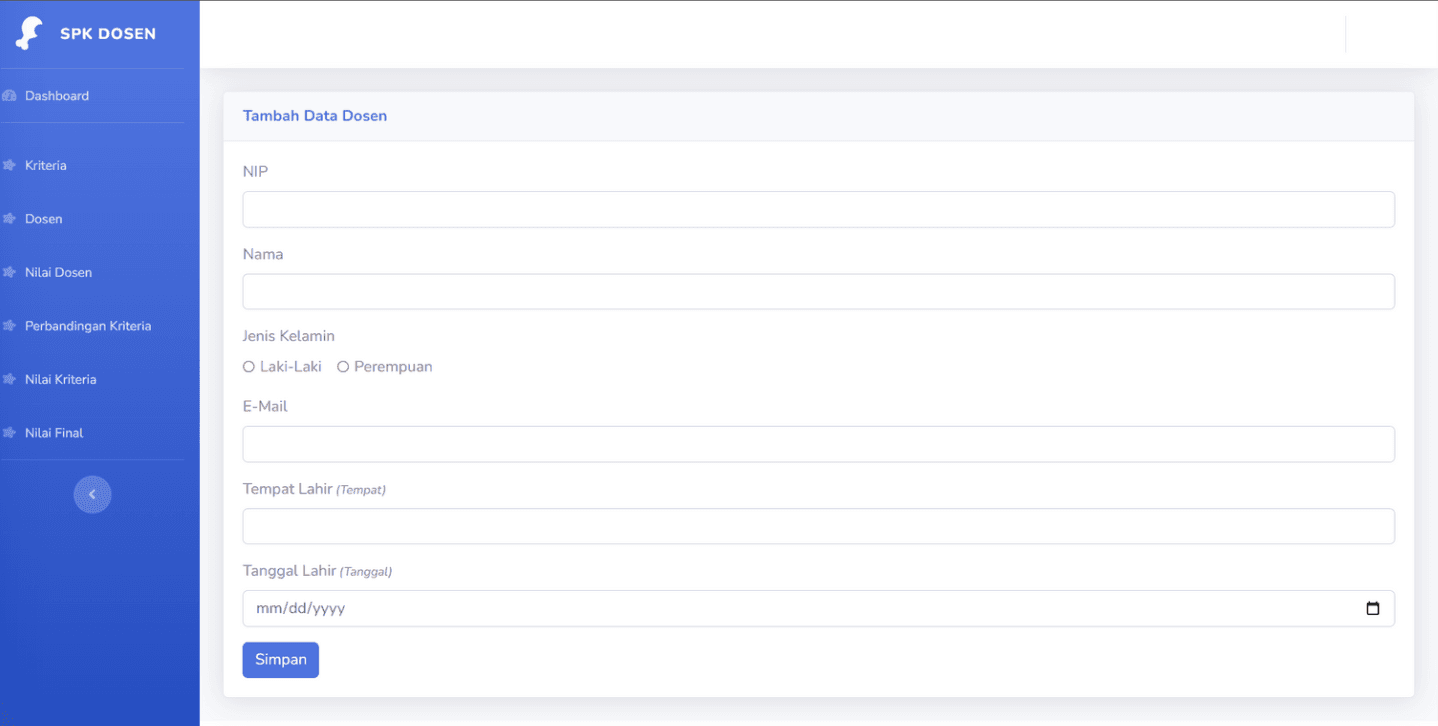This screenshot has height=726, width=1438.
Task: Click the icon beside Kriteria
Action: pos(10,165)
